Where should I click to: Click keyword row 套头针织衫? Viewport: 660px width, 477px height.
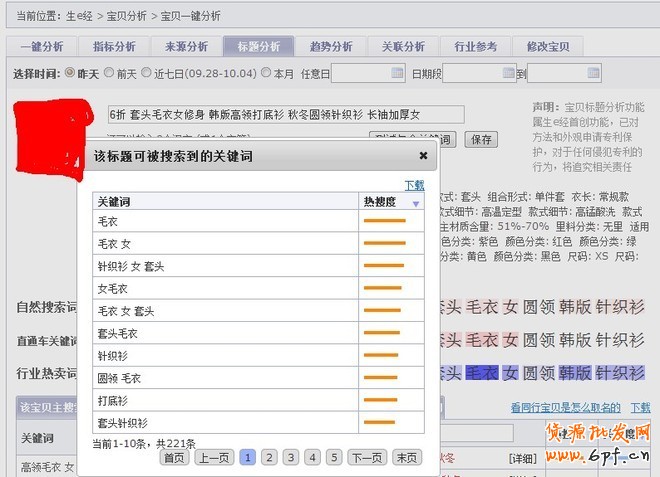pos(258,423)
